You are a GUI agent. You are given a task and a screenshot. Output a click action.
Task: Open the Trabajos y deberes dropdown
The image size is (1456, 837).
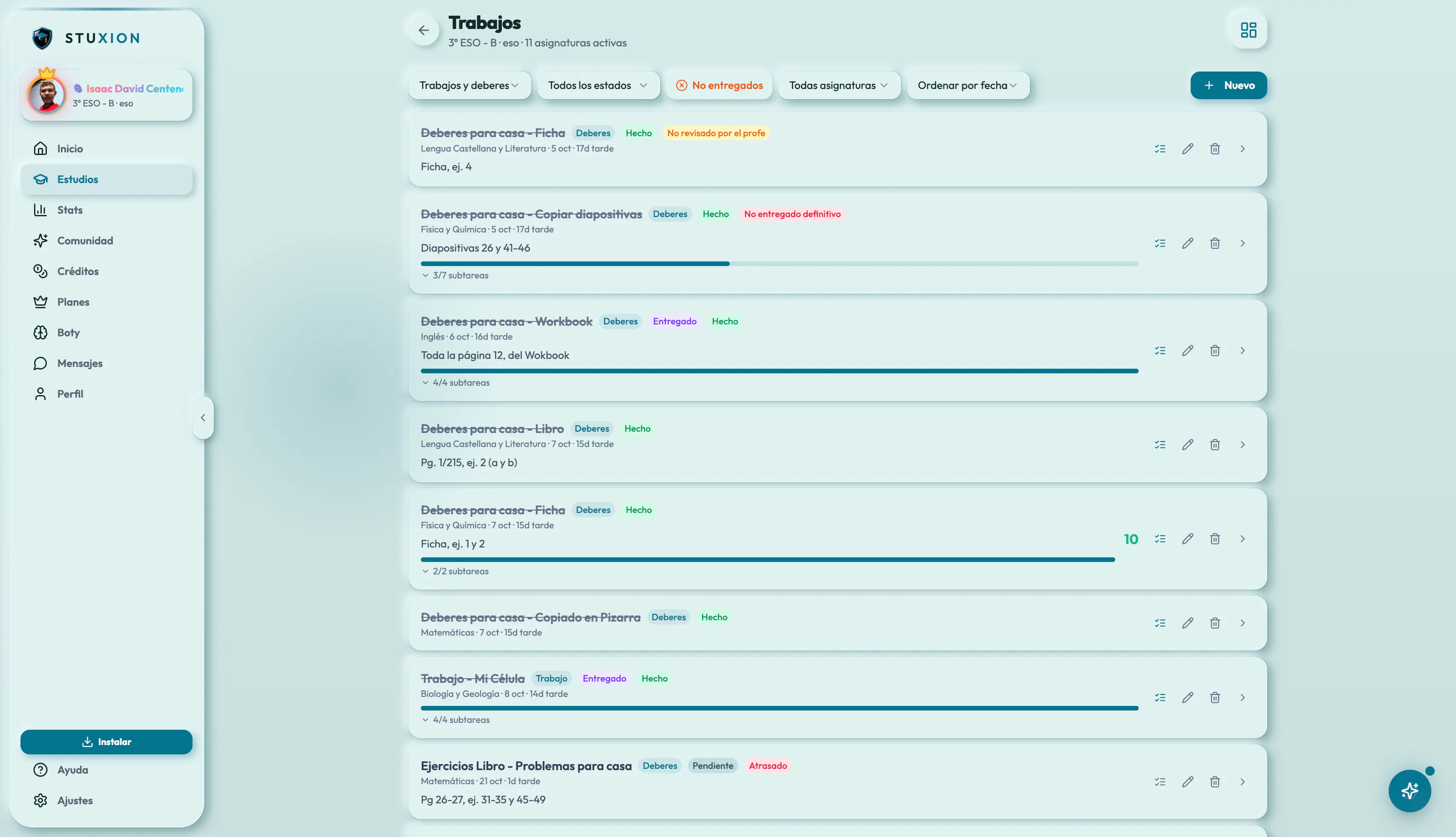click(x=469, y=86)
